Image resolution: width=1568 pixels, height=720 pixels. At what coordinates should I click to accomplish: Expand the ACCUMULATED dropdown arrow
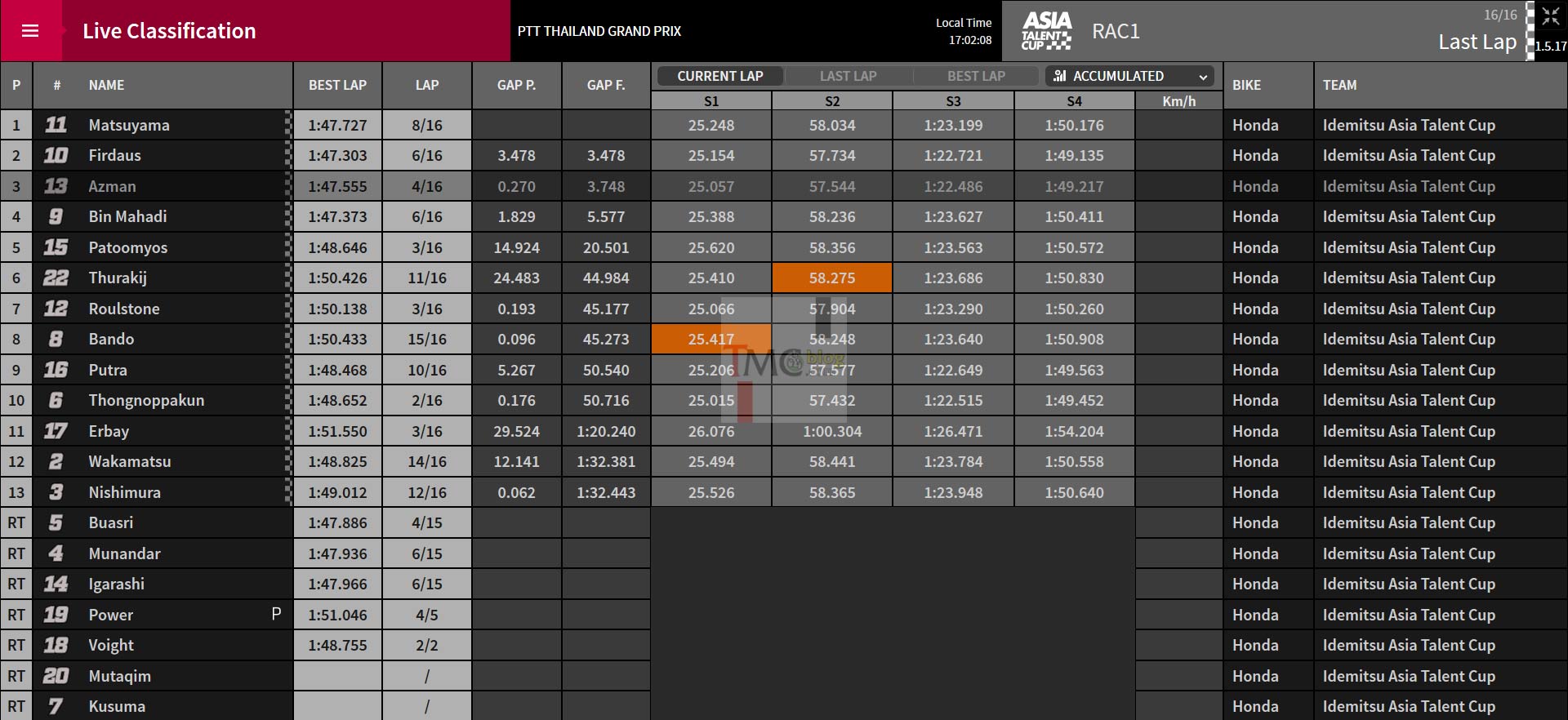(x=1203, y=77)
